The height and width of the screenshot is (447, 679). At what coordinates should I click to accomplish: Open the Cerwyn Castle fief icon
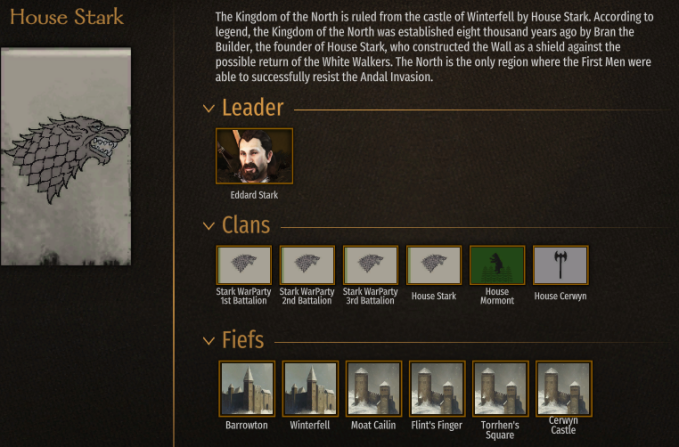[564, 389]
